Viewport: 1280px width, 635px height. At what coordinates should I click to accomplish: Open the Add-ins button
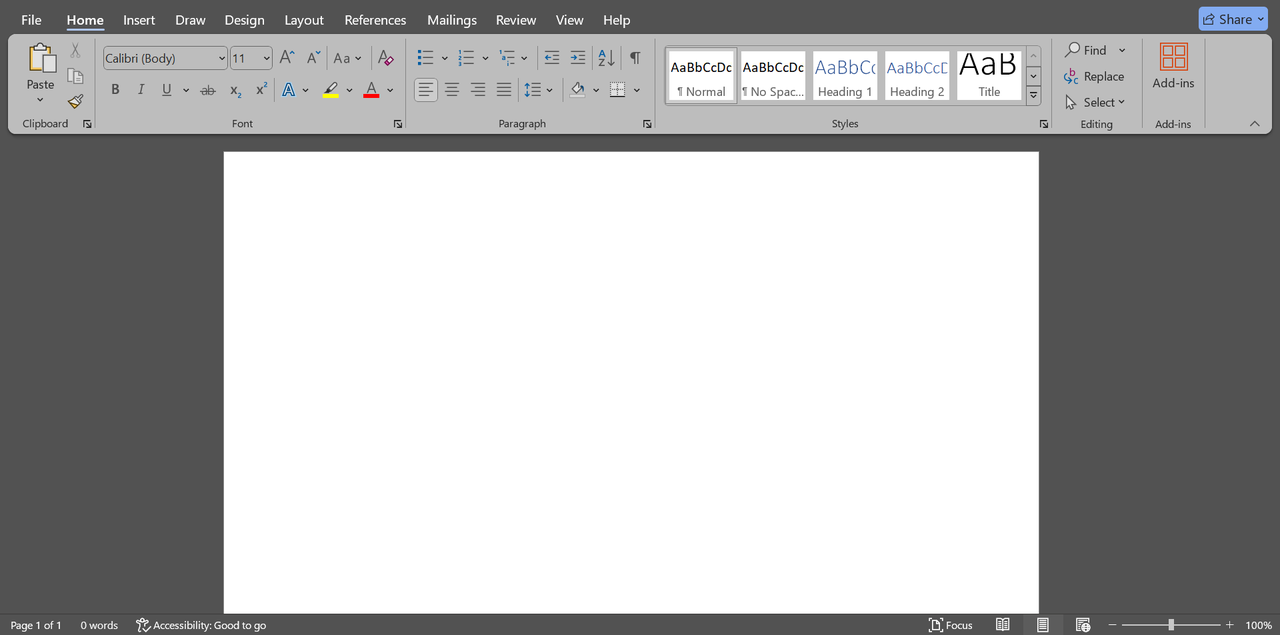[x=1173, y=67]
